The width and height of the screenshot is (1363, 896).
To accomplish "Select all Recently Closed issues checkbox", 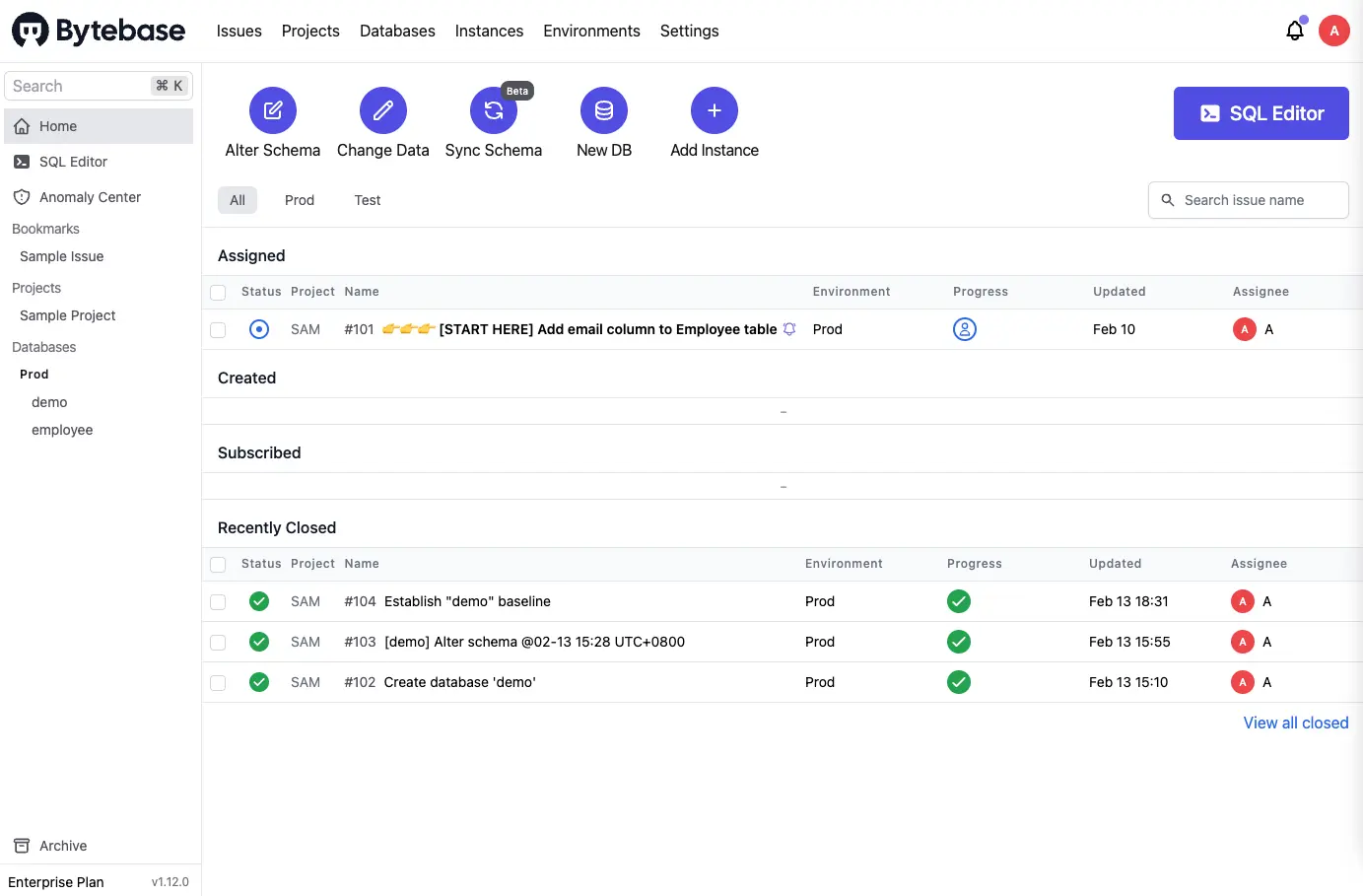I will coord(218,564).
